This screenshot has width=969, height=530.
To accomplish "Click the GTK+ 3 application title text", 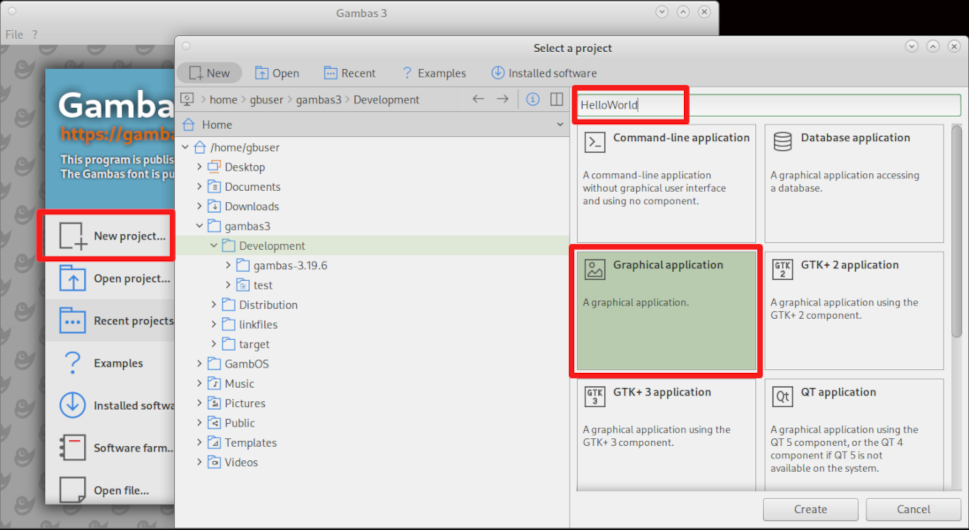I will click(x=662, y=392).
